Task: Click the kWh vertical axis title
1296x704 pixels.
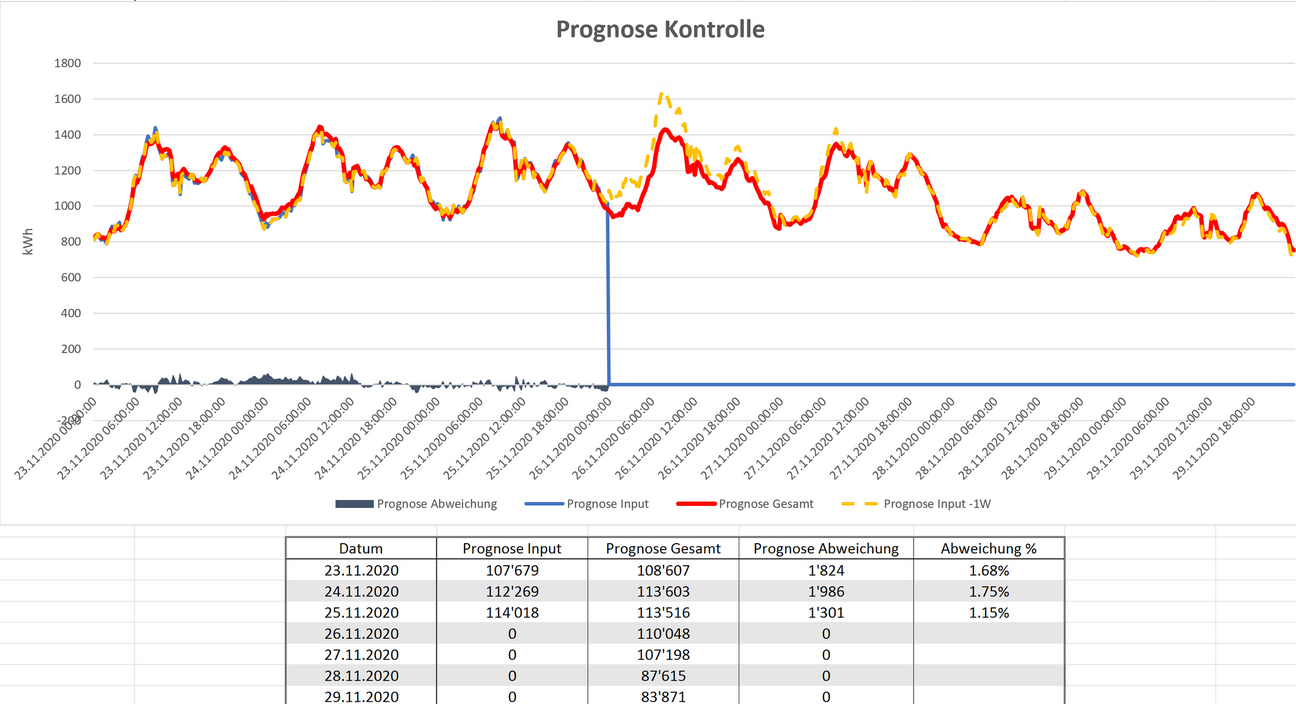Action: tap(29, 241)
